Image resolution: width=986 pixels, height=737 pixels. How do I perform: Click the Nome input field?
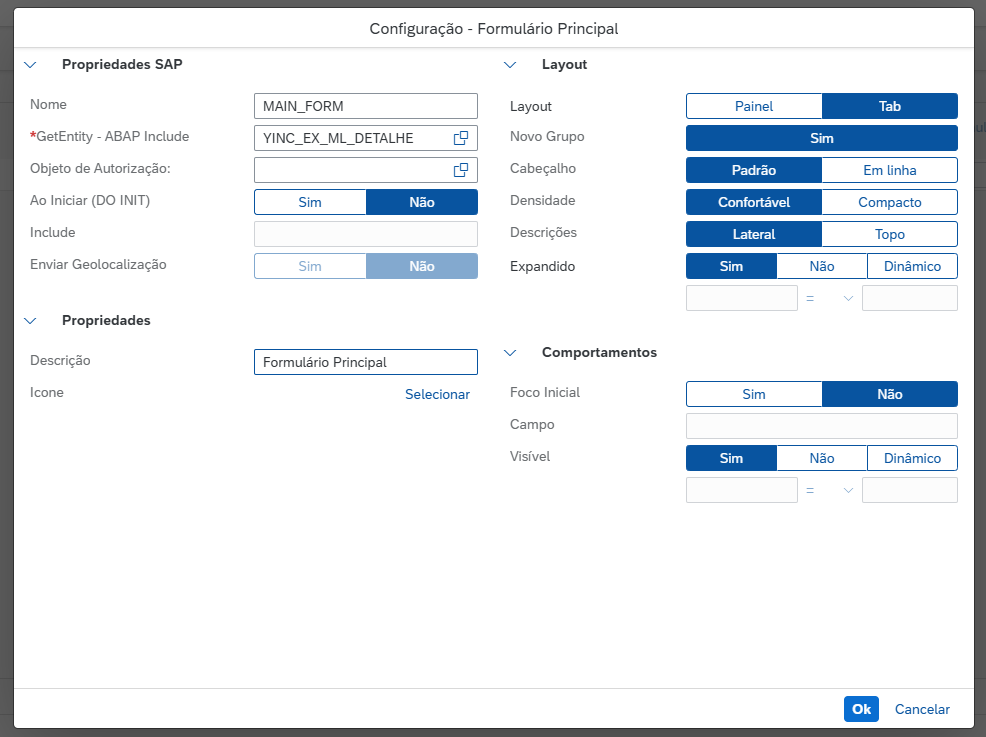tap(366, 106)
